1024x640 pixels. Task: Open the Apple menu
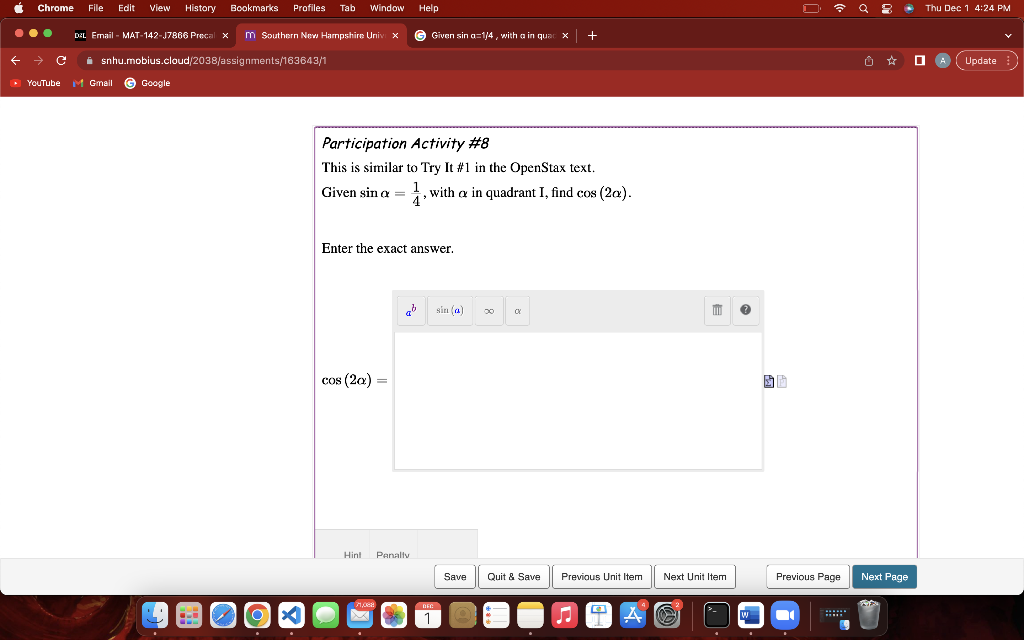tap(18, 8)
